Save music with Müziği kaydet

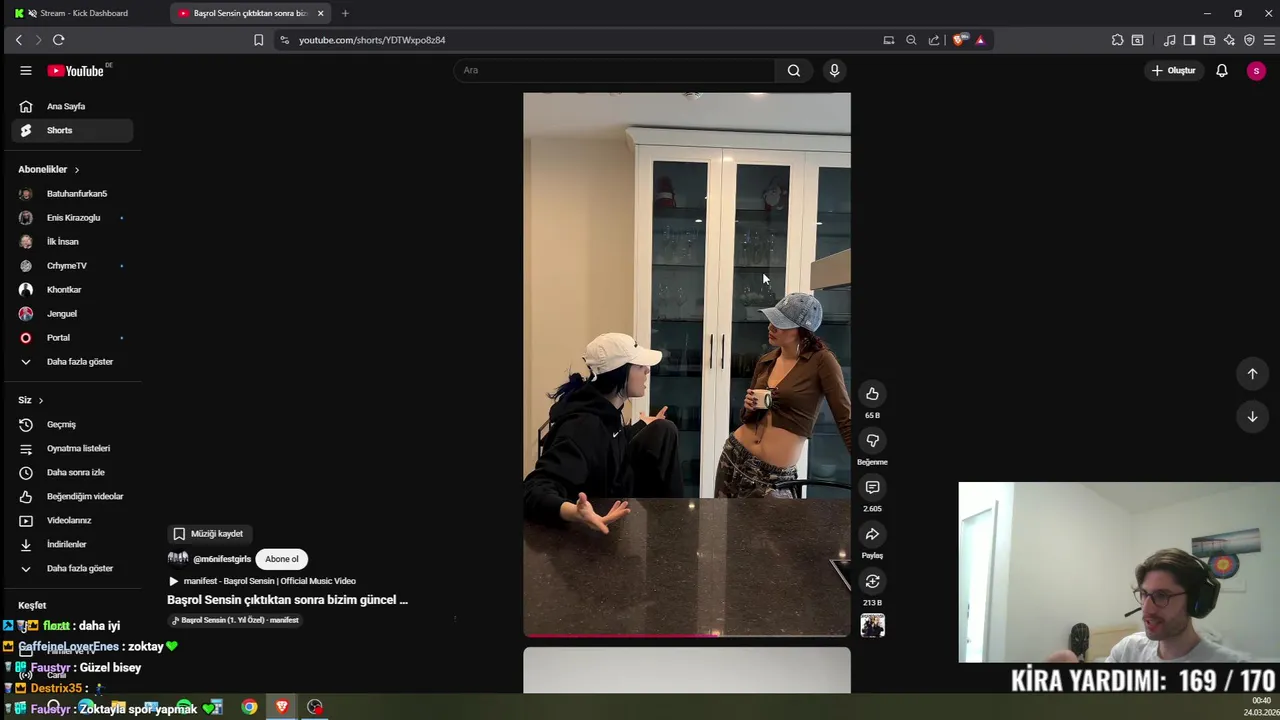(x=208, y=534)
